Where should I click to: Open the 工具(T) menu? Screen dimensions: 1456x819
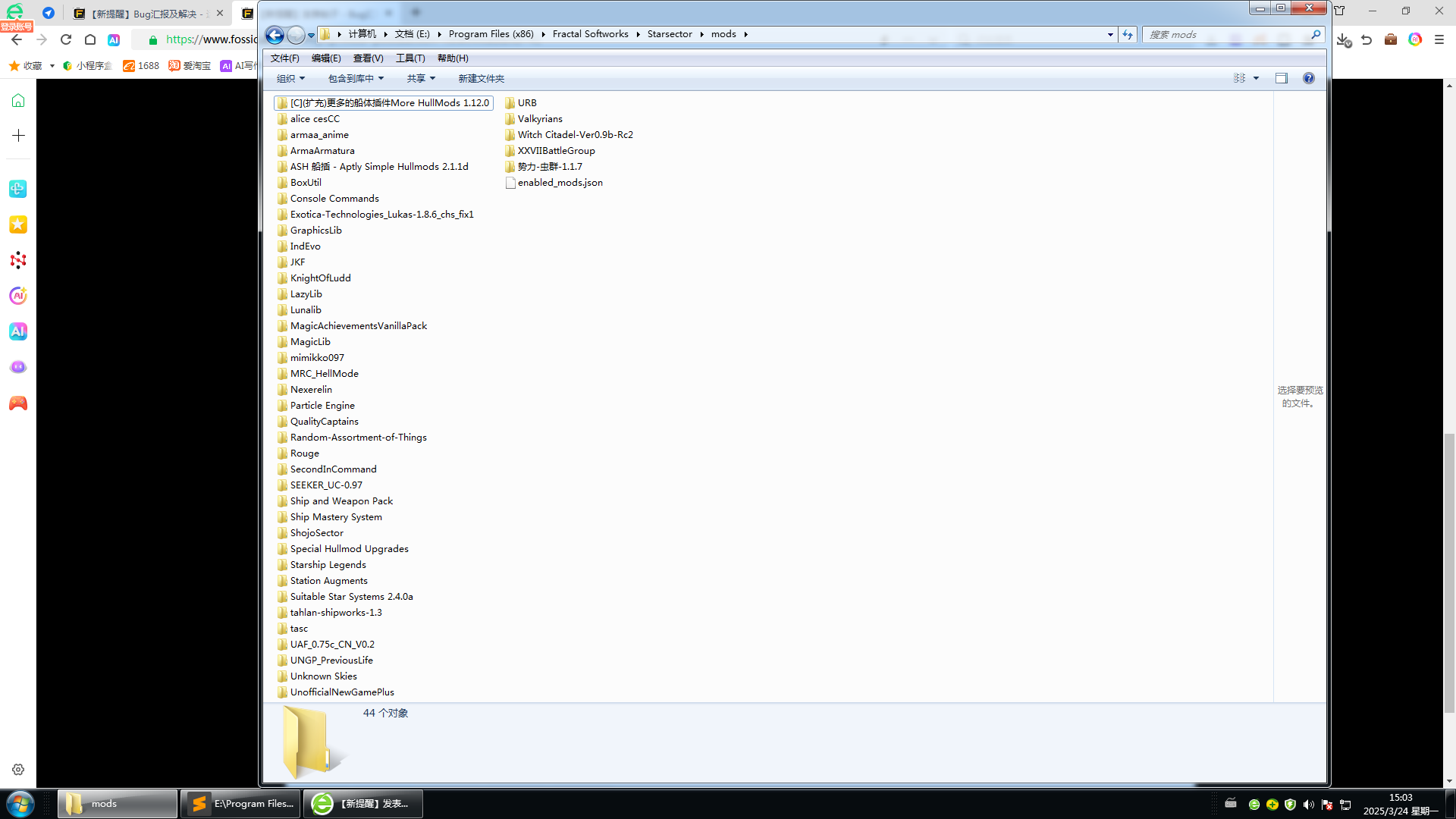click(409, 58)
